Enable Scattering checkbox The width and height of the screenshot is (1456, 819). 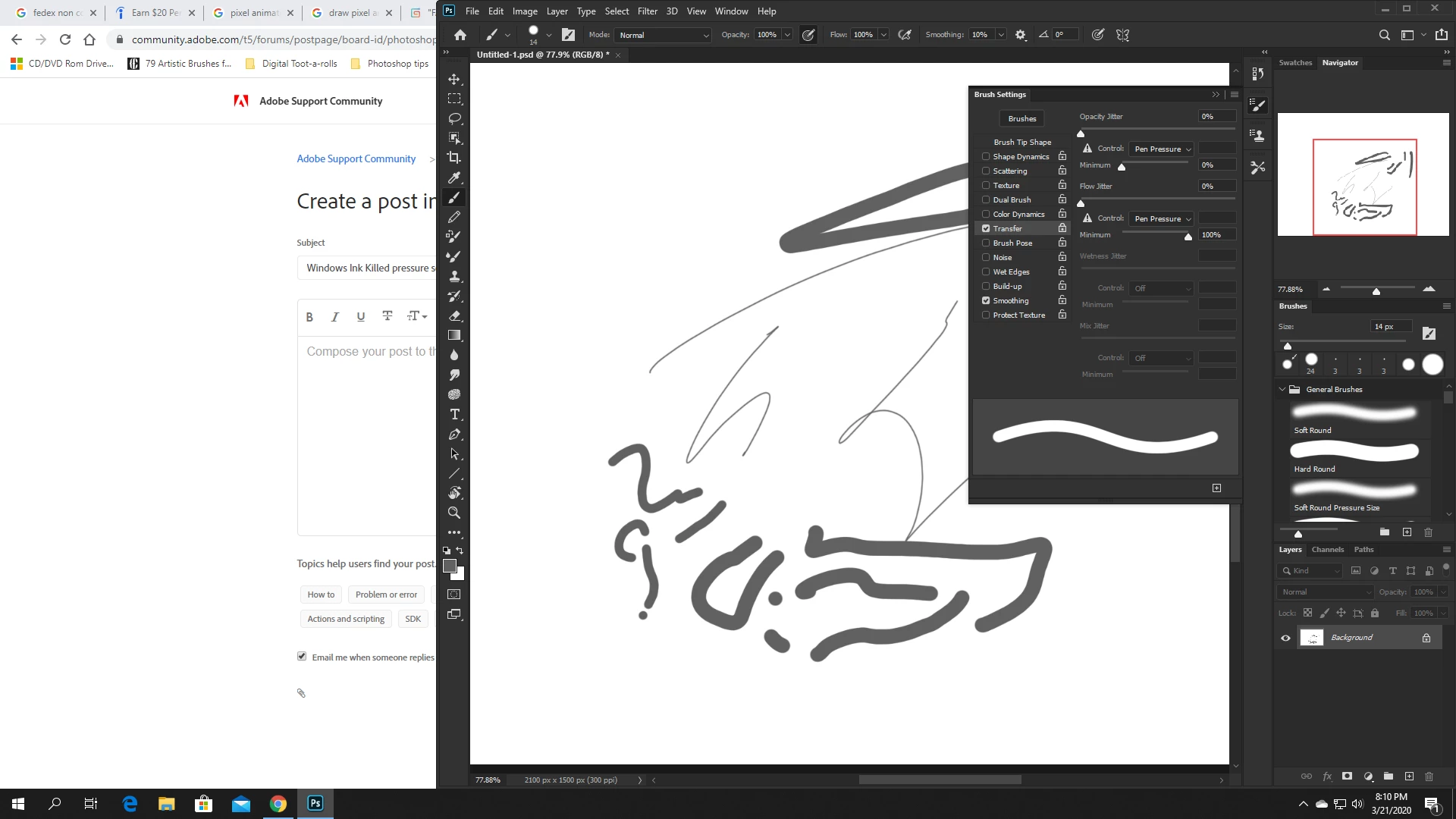pyautogui.click(x=986, y=171)
